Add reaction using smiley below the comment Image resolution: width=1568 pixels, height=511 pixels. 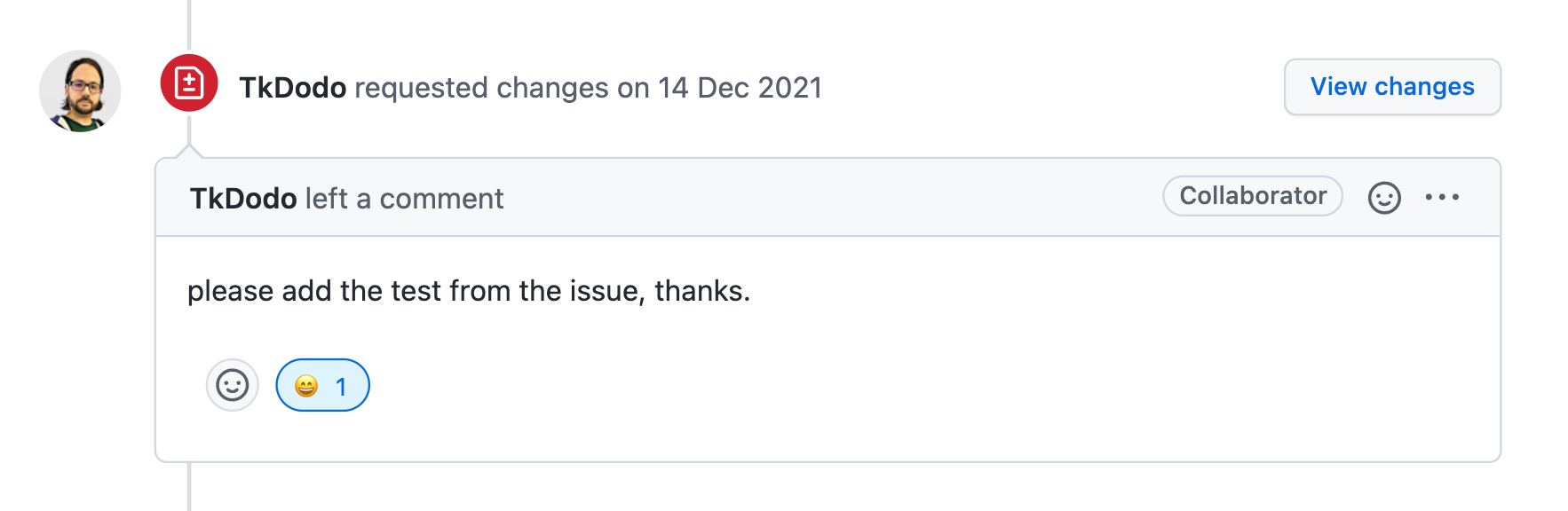pos(233,385)
